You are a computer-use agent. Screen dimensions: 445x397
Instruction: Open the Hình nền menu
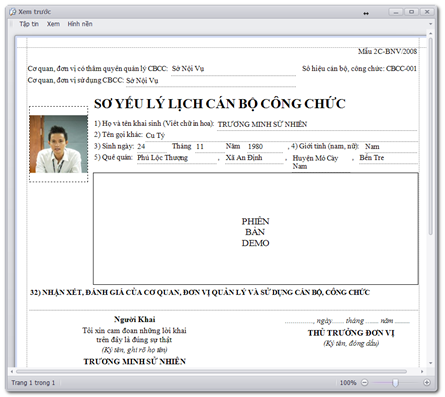[x=80, y=24]
